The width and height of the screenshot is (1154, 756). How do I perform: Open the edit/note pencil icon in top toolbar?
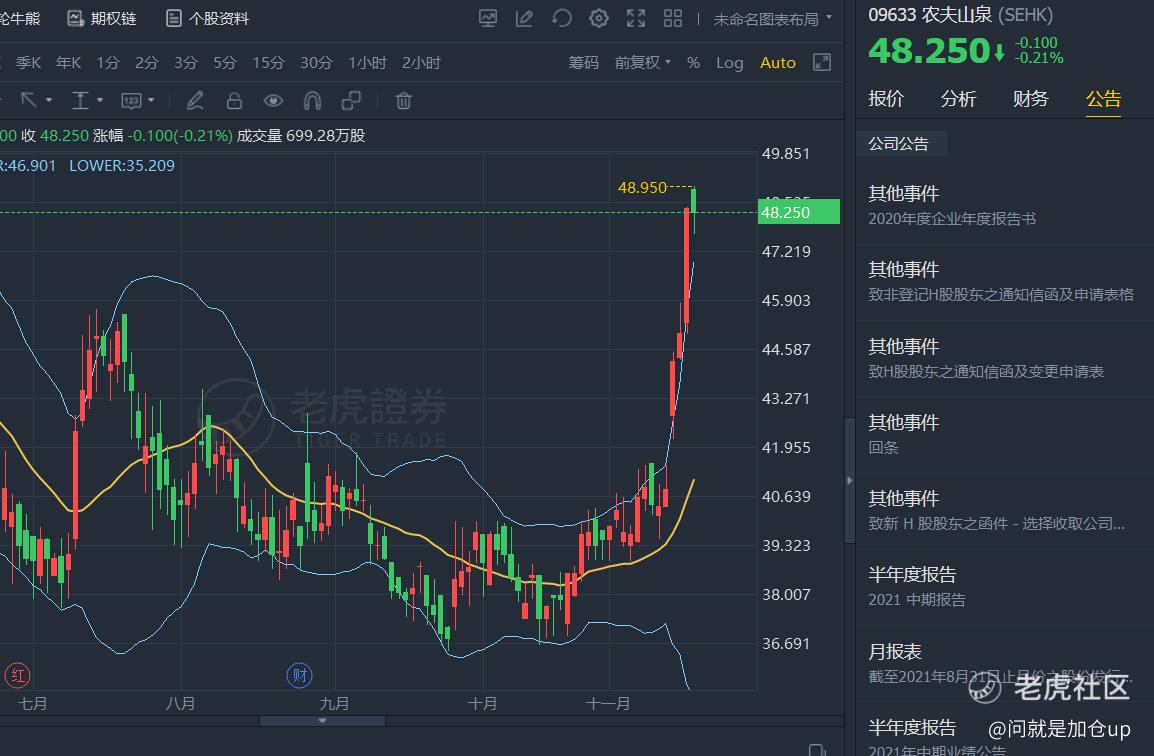click(524, 18)
